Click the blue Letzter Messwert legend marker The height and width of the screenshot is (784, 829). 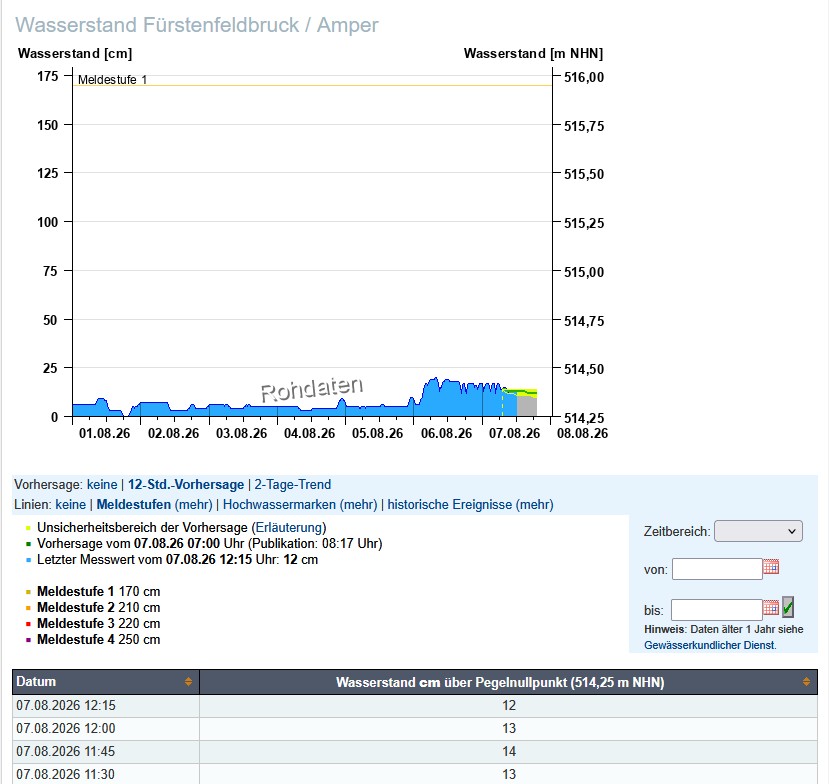pyautogui.click(x=29, y=560)
